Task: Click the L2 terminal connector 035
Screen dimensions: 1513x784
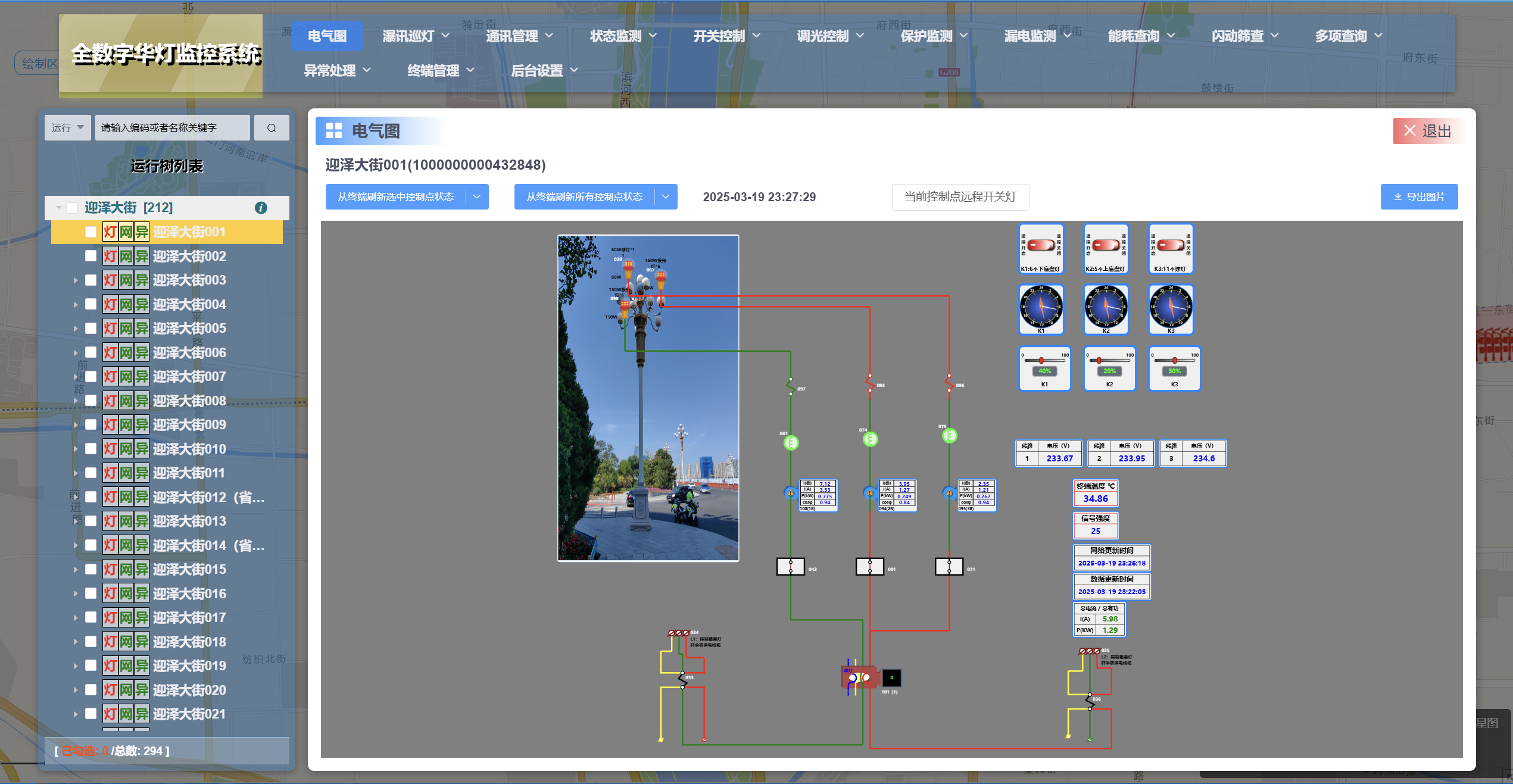Action: [1090, 651]
